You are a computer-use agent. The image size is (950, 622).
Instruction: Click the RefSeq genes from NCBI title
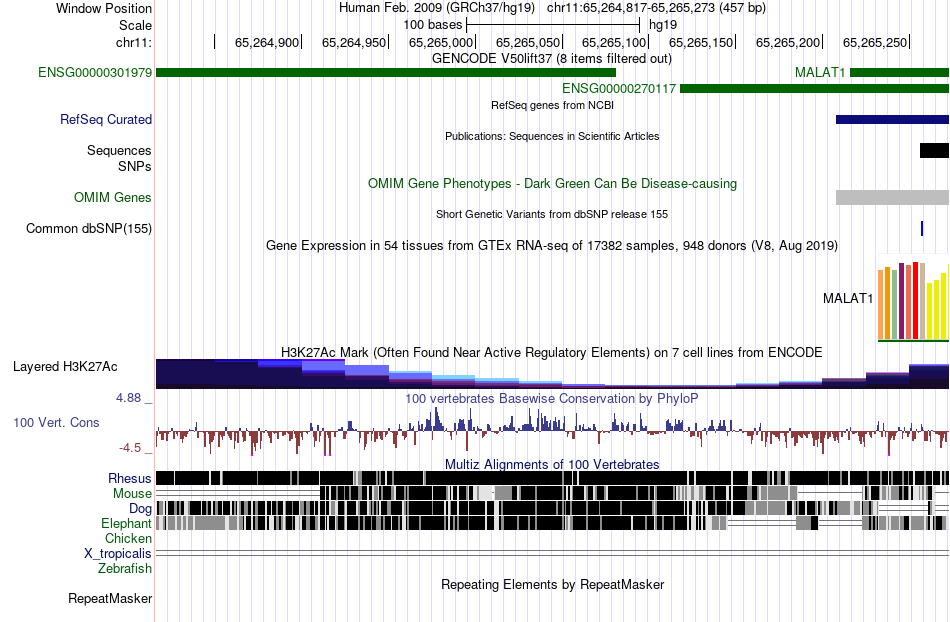pos(553,105)
